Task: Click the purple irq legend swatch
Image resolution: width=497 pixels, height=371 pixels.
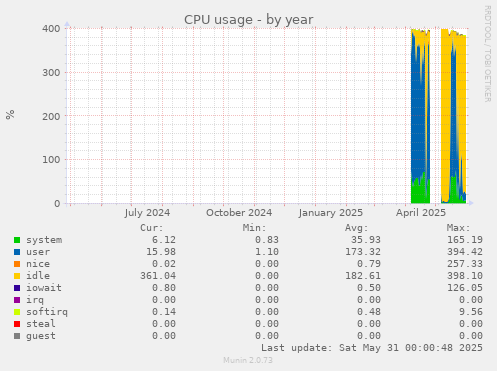Action: tap(17, 300)
